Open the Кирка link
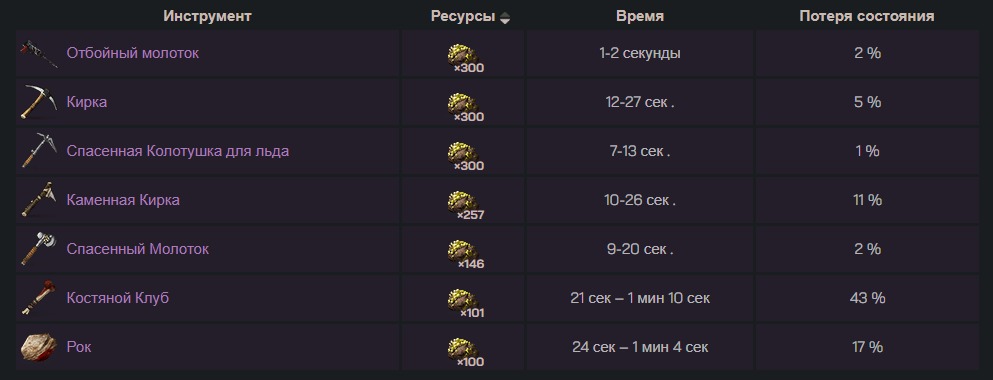The height and width of the screenshot is (380, 993). pyautogui.click(x=87, y=102)
